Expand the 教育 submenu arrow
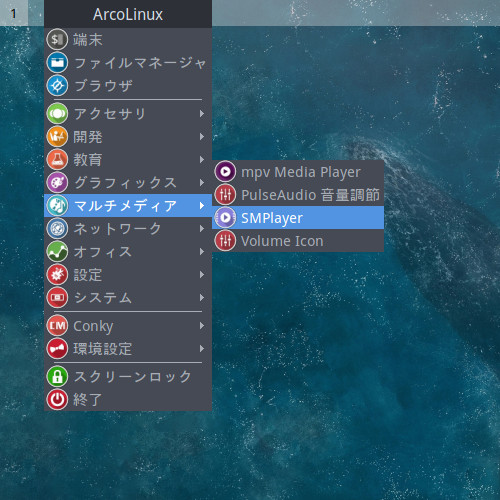The width and height of the screenshot is (500, 500). click(202, 160)
